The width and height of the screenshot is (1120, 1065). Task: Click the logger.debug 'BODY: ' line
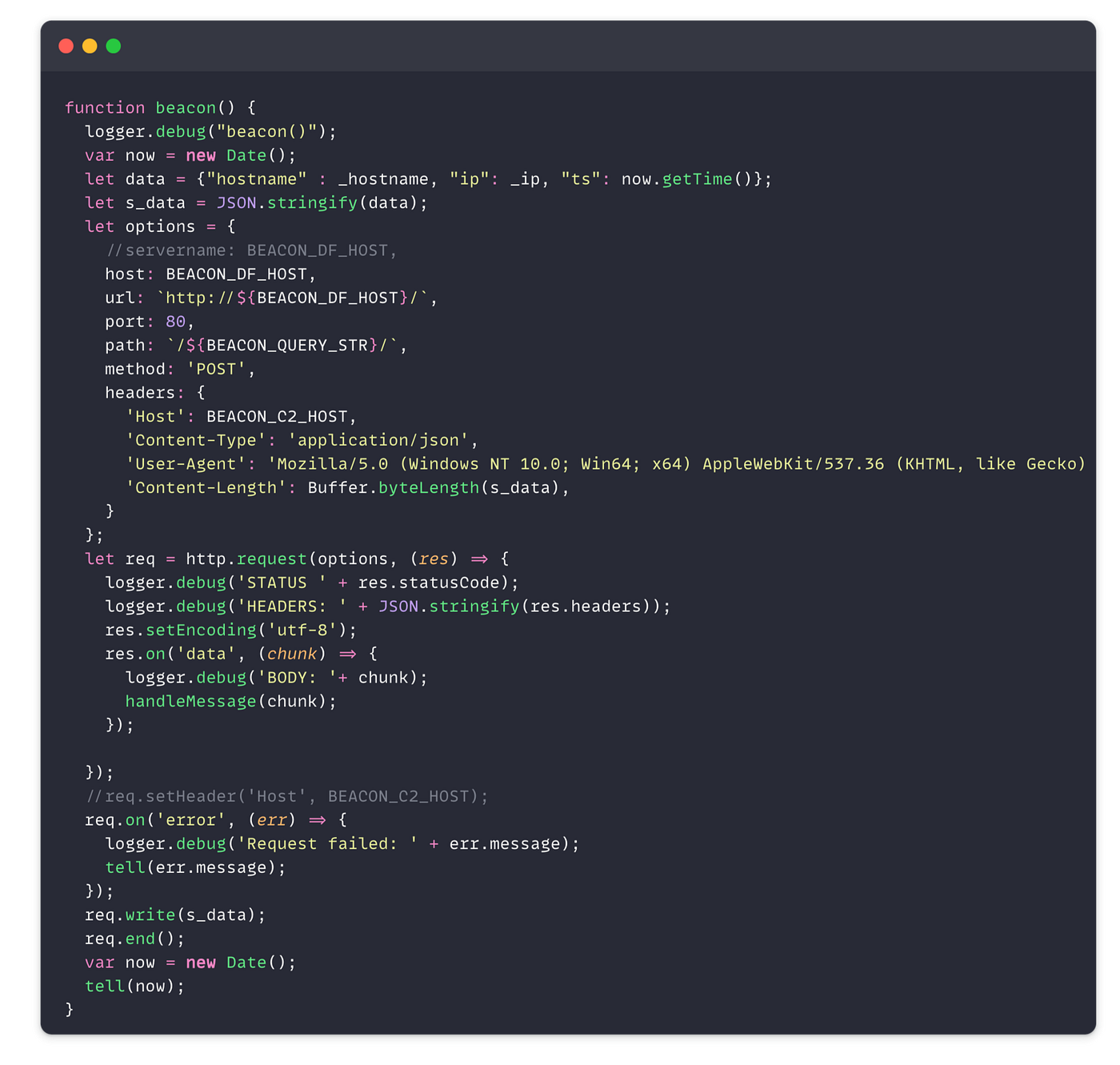click(277, 678)
